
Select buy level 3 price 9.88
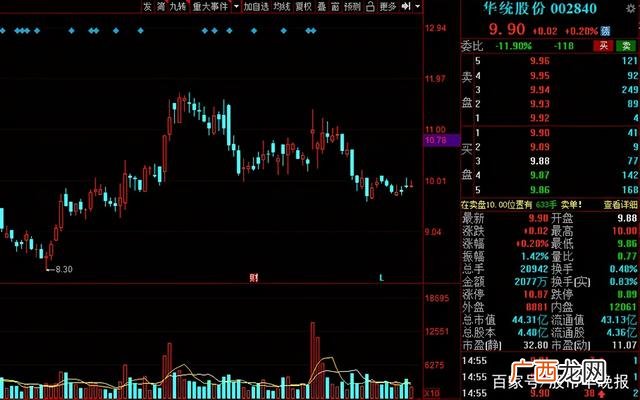pyautogui.click(x=540, y=161)
